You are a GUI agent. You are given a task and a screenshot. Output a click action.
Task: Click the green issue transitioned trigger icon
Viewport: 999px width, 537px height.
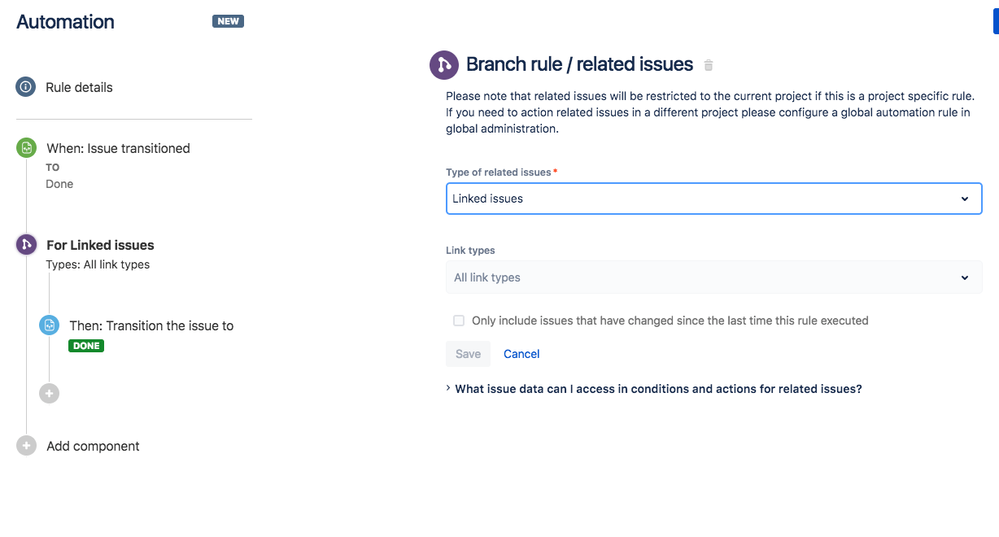pyautogui.click(x=26, y=148)
